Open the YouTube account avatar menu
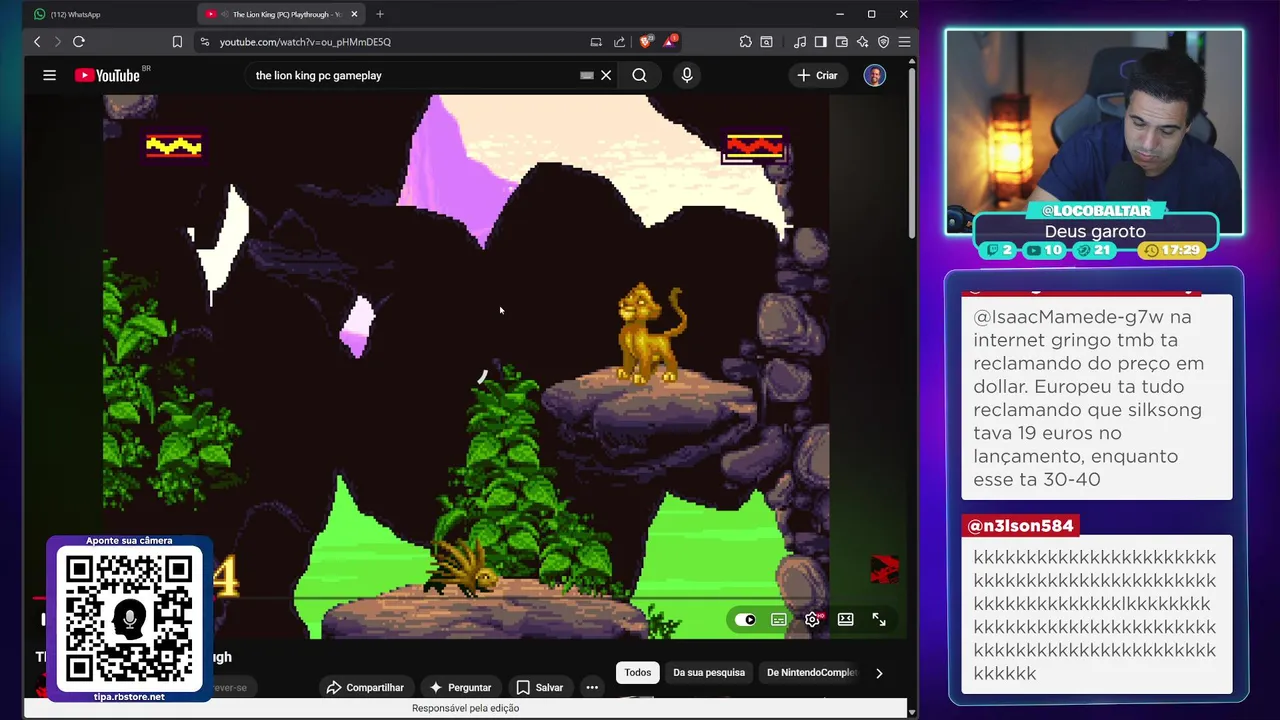 coord(875,75)
